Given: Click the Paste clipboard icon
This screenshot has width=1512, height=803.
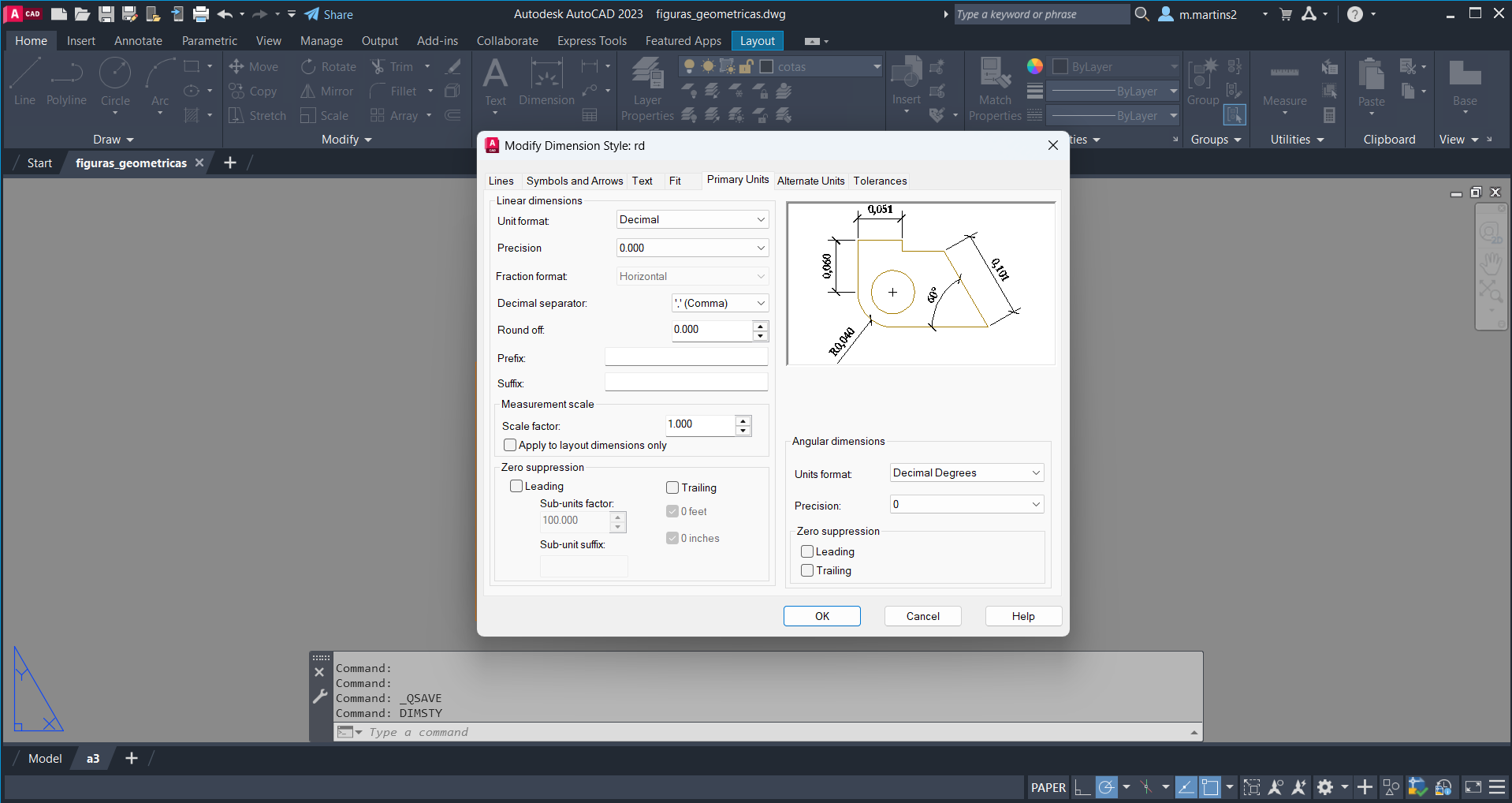Looking at the screenshot, I should 1371,76.
